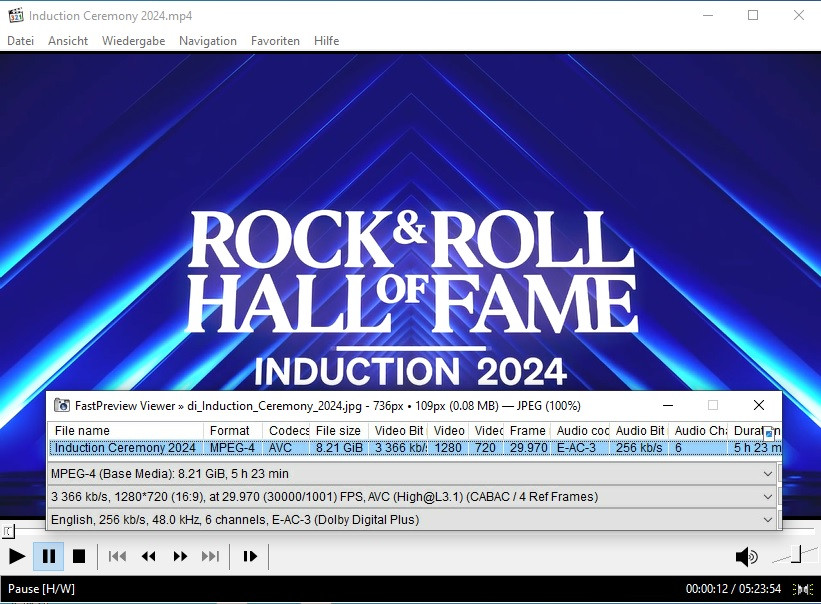The image size is (821, 604).
Task: Sort by the File size column header
Action: pos(338,431)
